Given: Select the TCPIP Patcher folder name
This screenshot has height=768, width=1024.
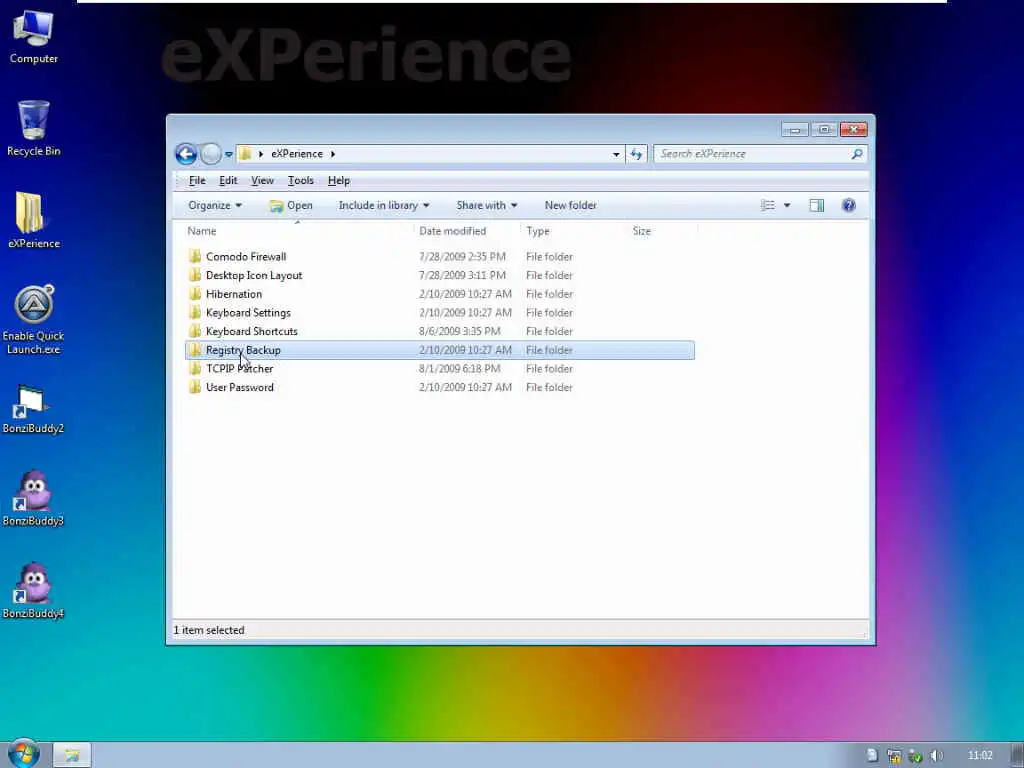Looking at the screenshot, I should pyautogui.click(x=240, y=368).
